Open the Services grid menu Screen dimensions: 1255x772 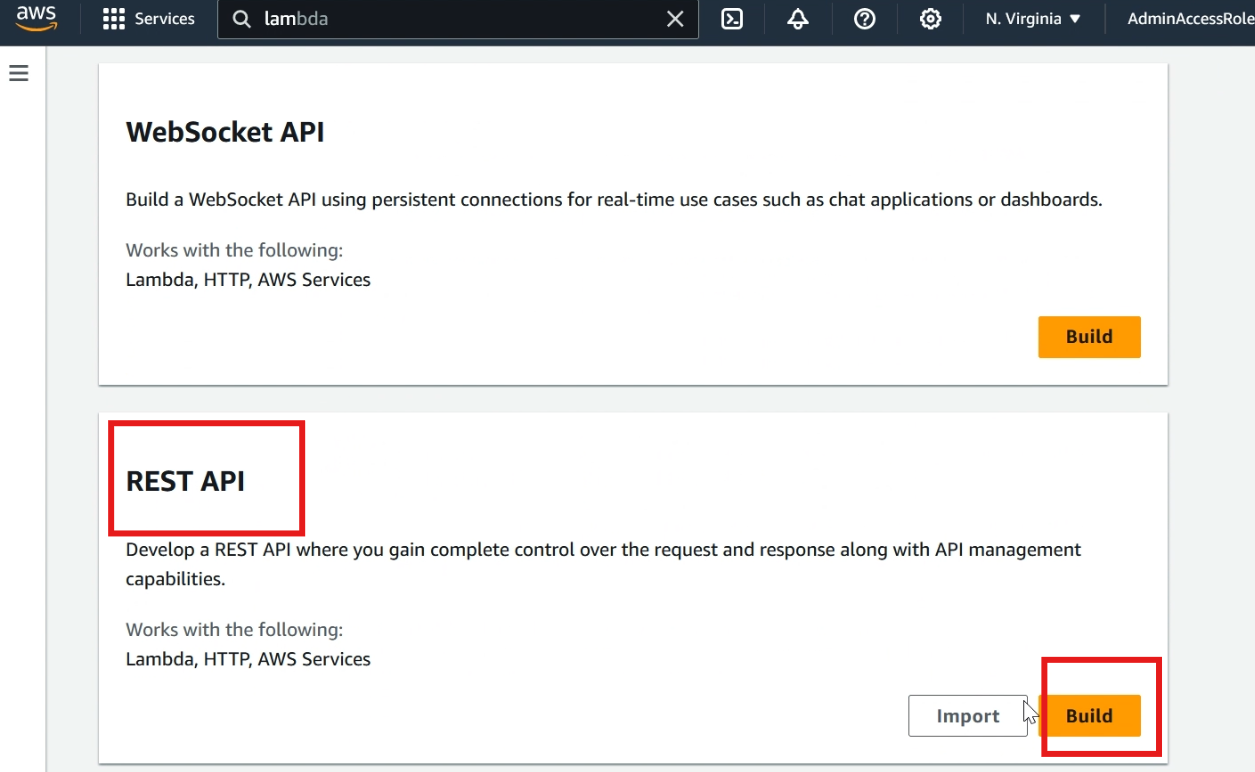(x=114, y=19)
